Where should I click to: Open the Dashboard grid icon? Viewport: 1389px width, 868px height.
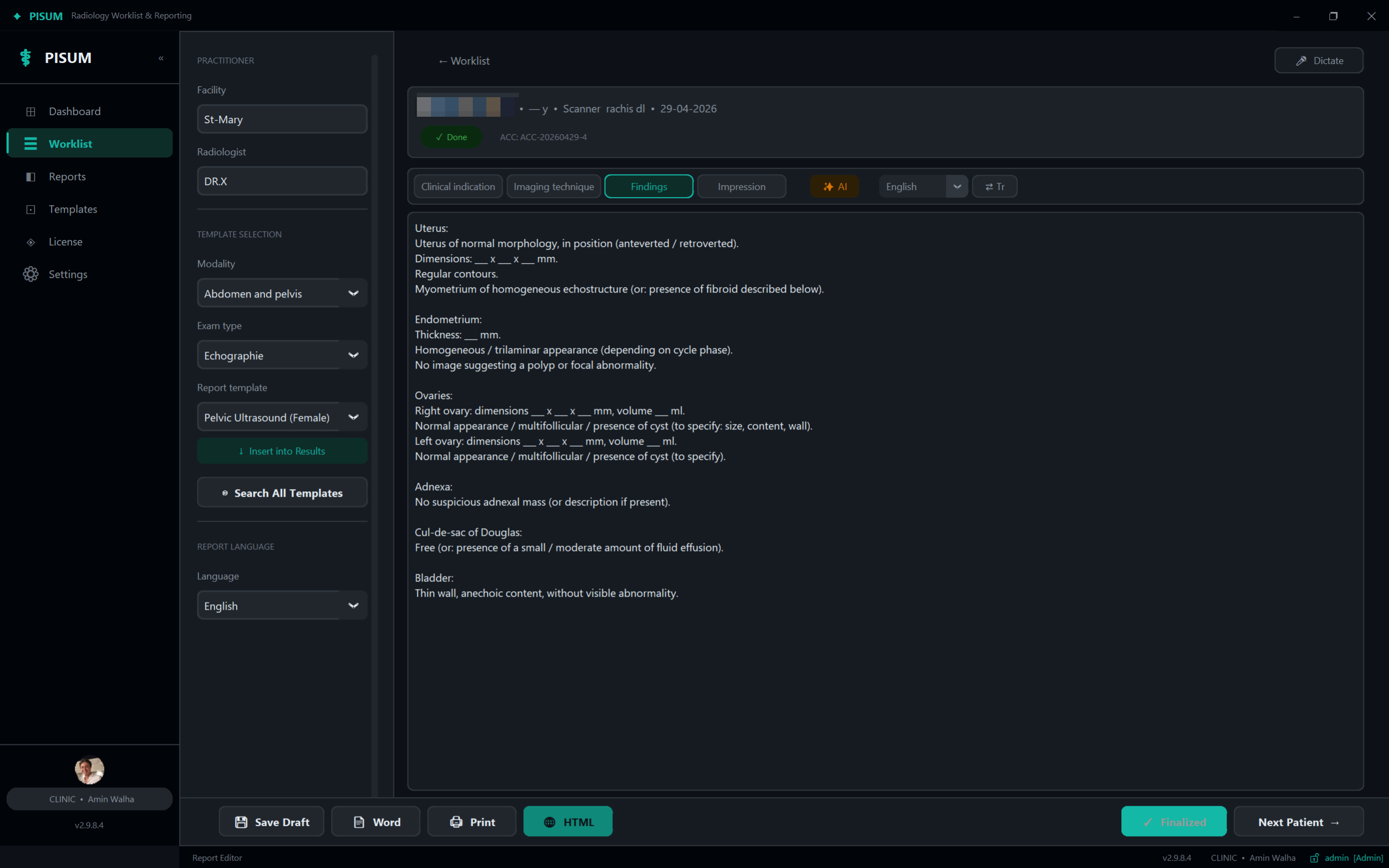coord(31,111)
